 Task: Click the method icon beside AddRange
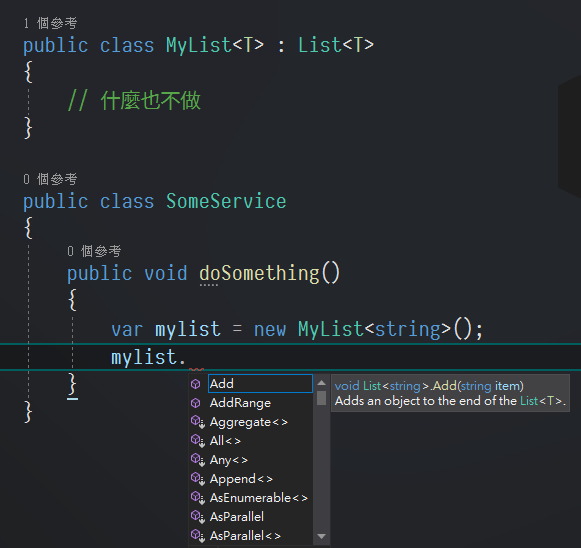point(196,403)
